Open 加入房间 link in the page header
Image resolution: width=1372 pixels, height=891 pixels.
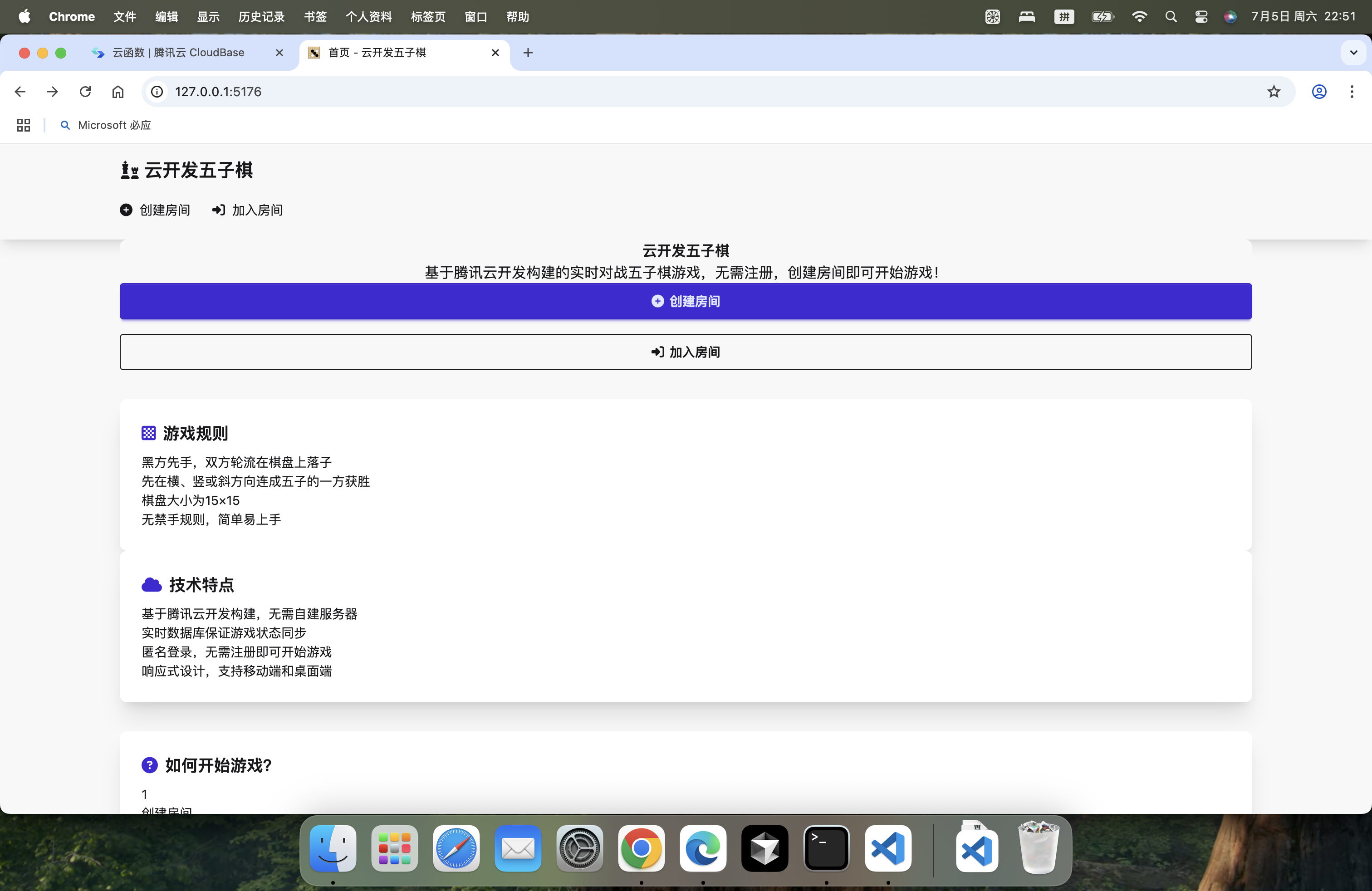point(247,210)
